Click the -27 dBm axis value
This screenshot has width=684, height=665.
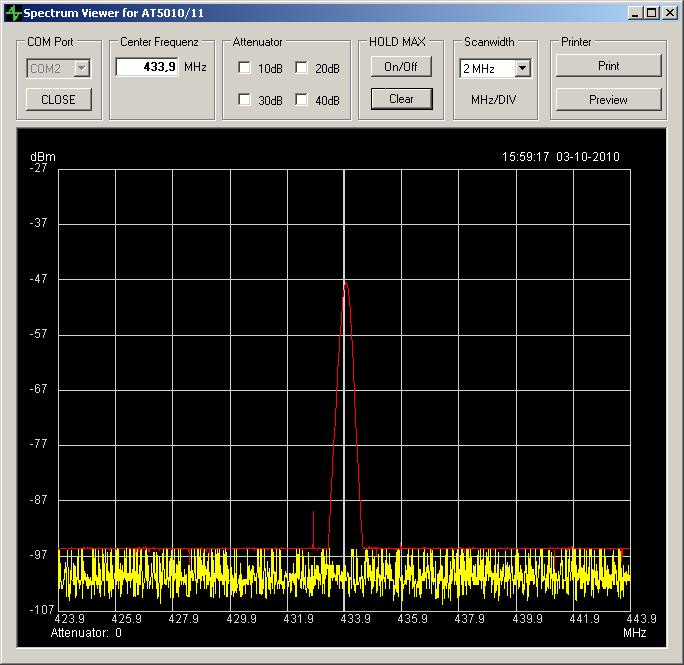(x=38, y=168)
